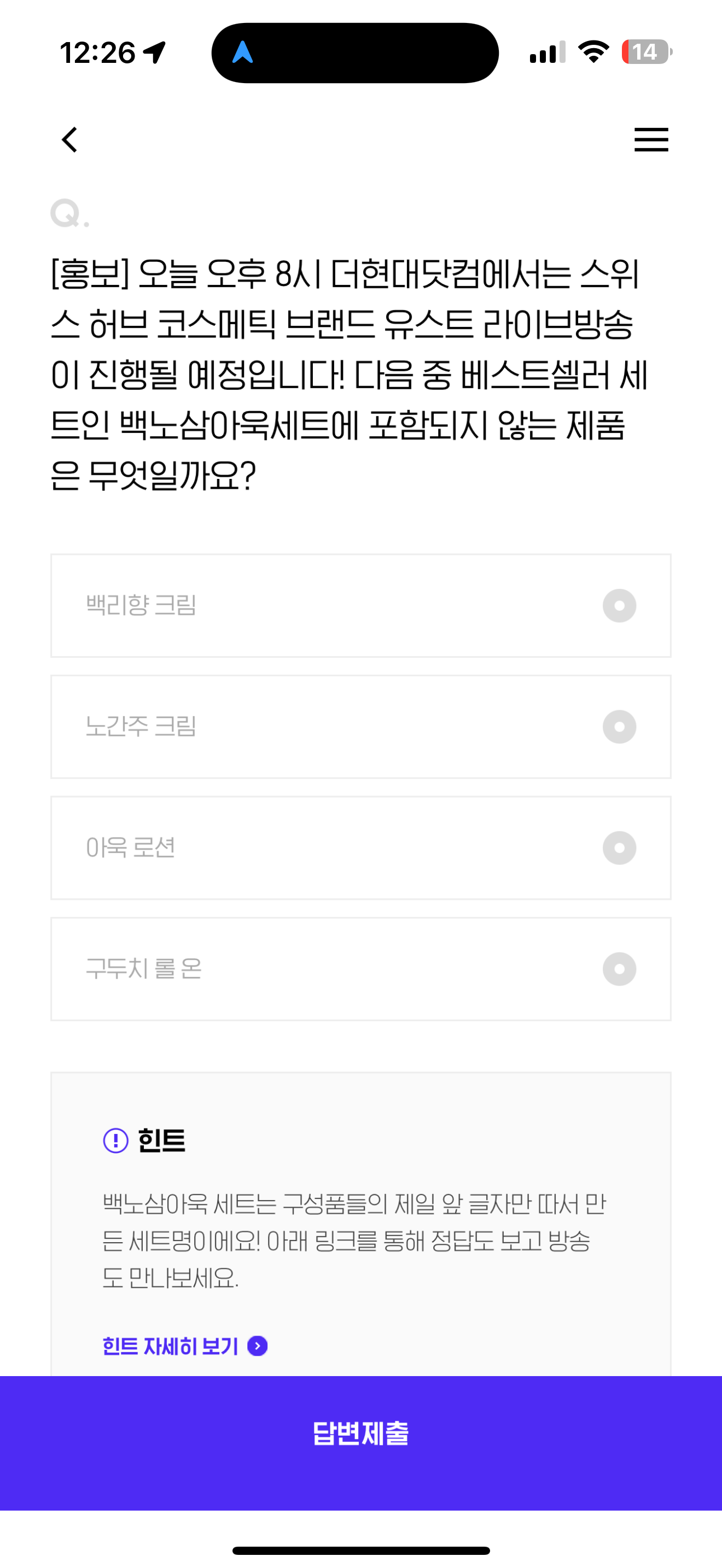Click the exclamation icon next to 힌트
The height and width of the screenshot is (1568, 722).
pyautogui.click(x=115, y=1140)
